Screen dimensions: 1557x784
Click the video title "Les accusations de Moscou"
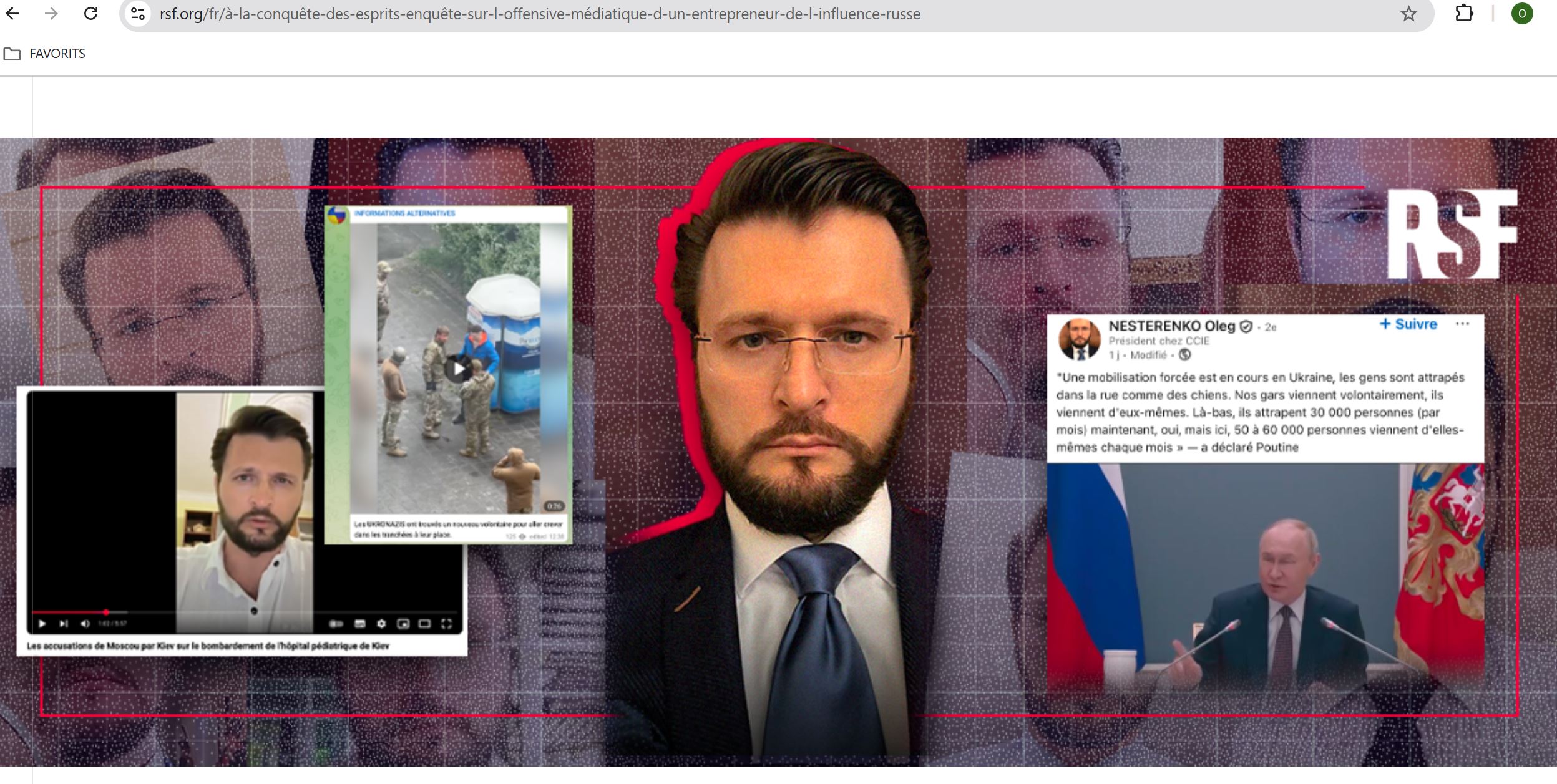[x=208, y=646]
